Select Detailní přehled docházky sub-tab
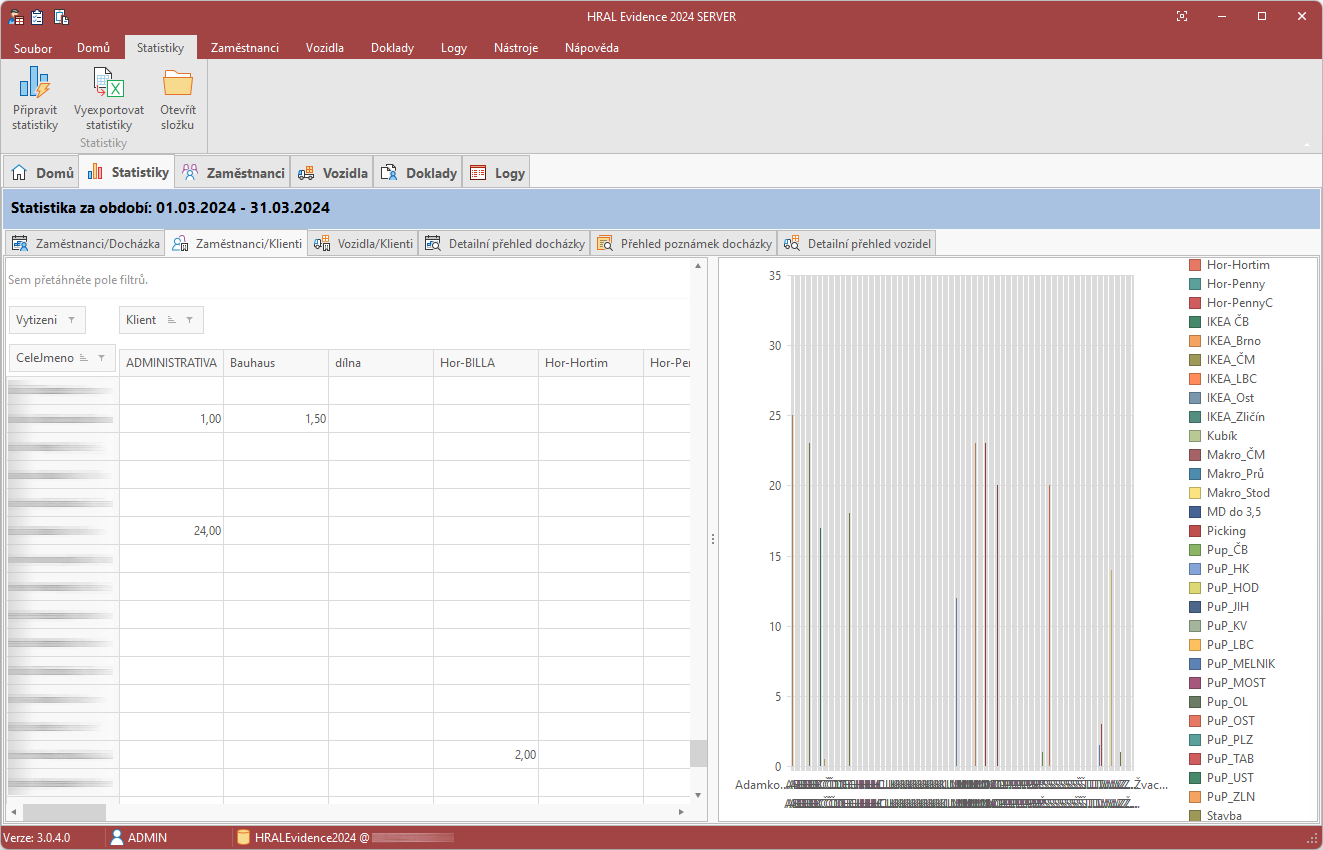 tap(505, 243)
